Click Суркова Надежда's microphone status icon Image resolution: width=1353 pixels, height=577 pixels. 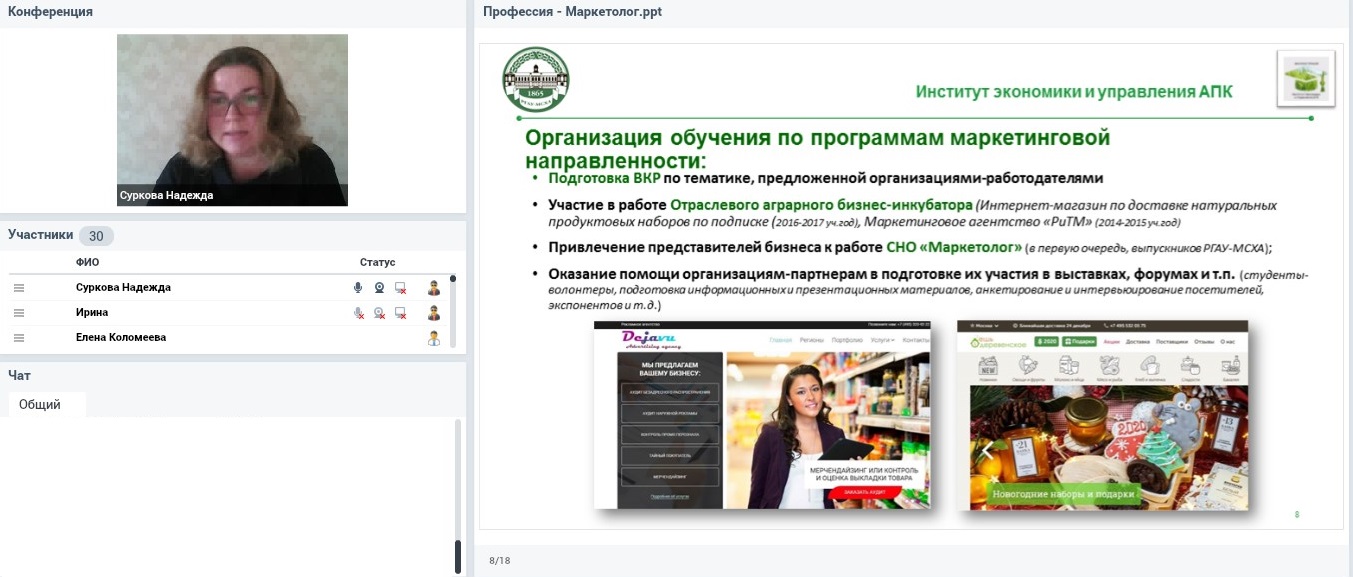358,288
